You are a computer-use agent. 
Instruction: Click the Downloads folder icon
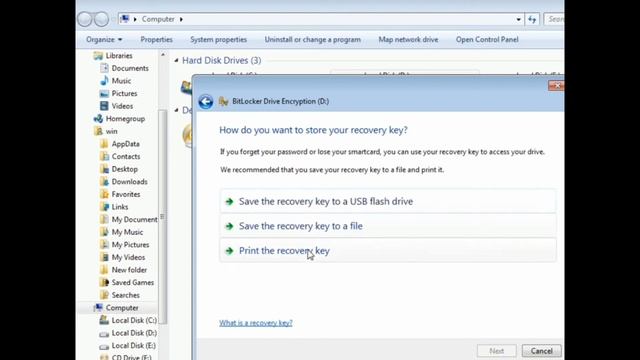(x=104, y=182)
